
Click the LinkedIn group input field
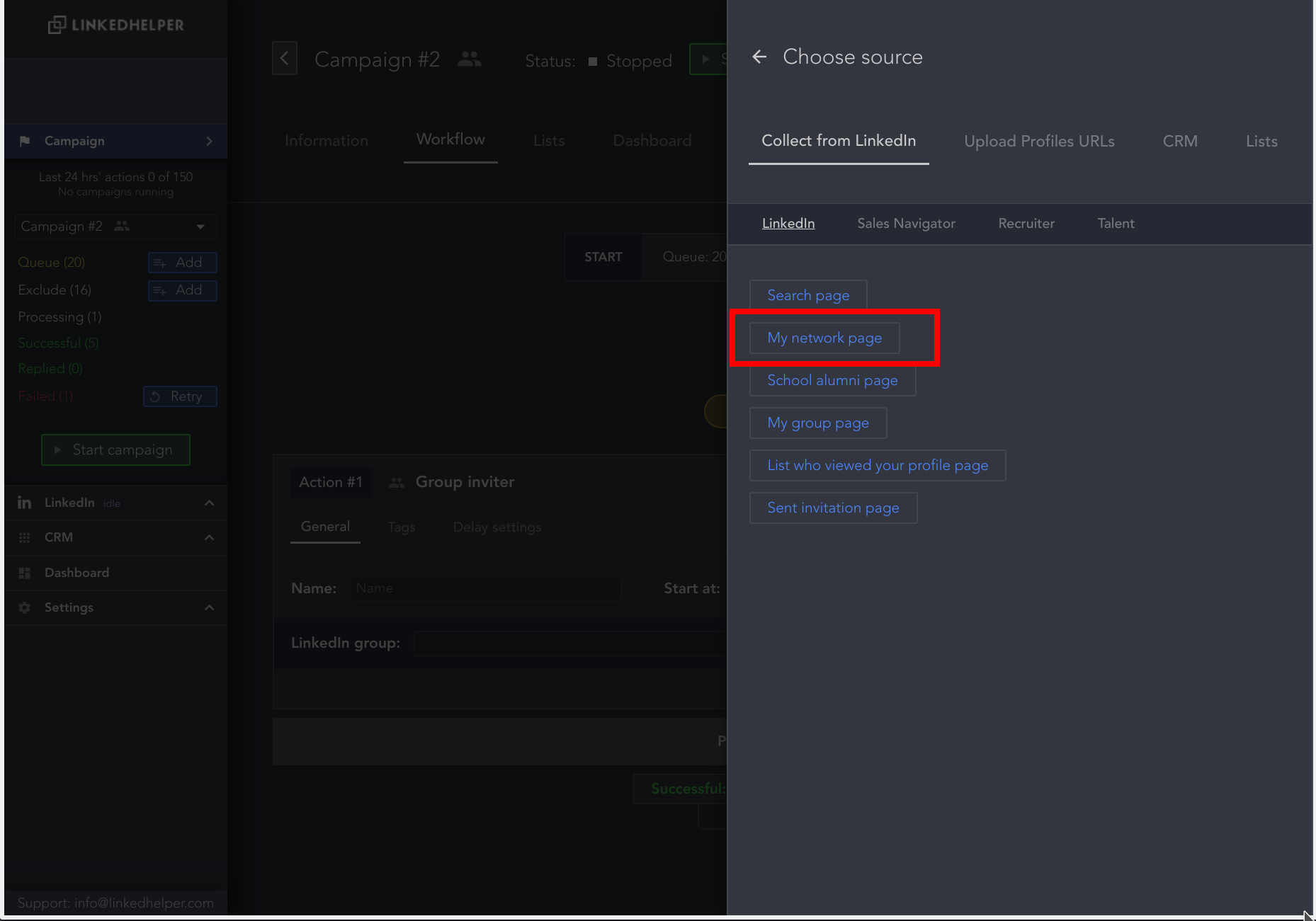click(570, 643)
